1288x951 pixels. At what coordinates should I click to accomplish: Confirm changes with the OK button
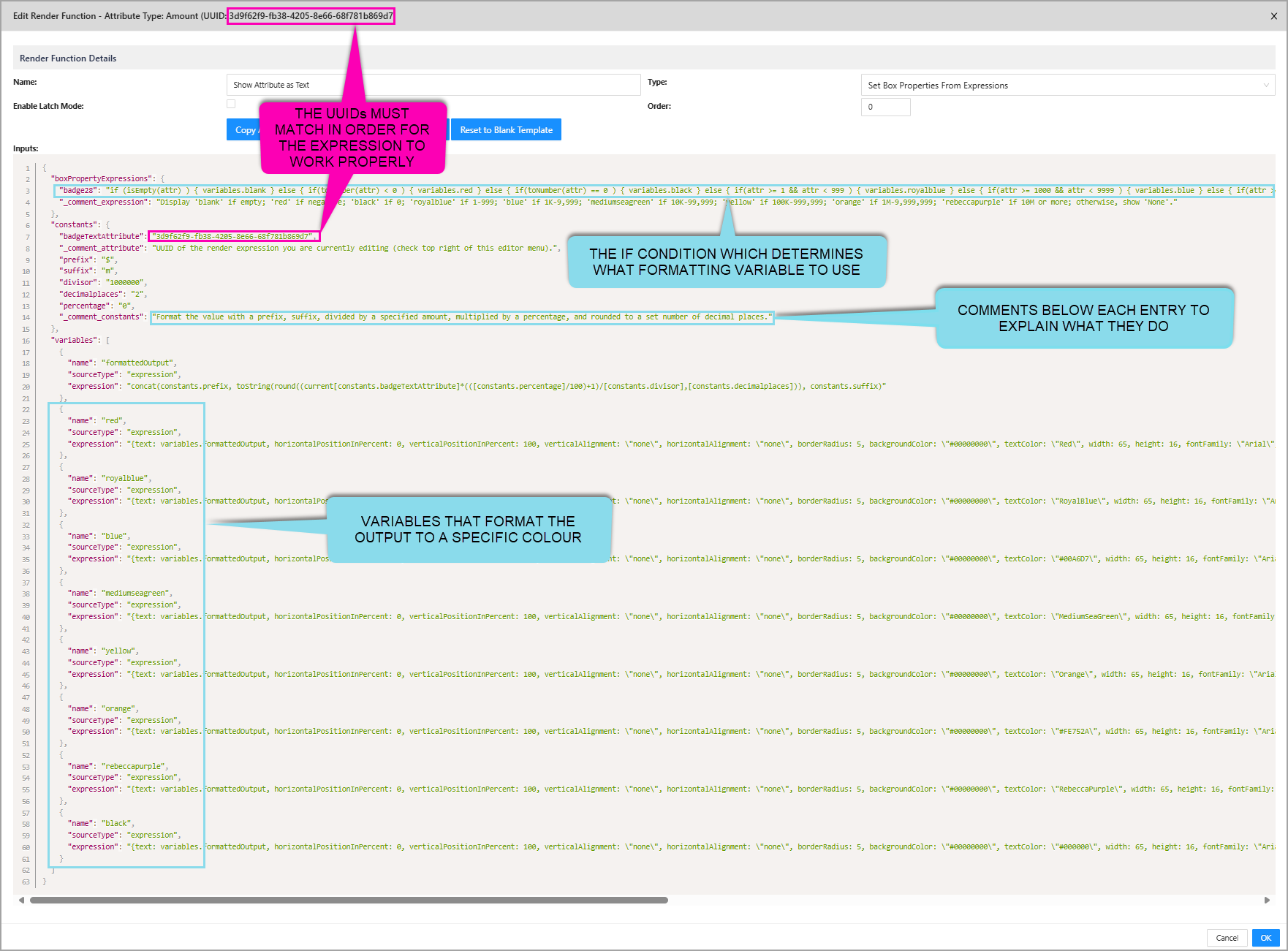click(1265, 938)
